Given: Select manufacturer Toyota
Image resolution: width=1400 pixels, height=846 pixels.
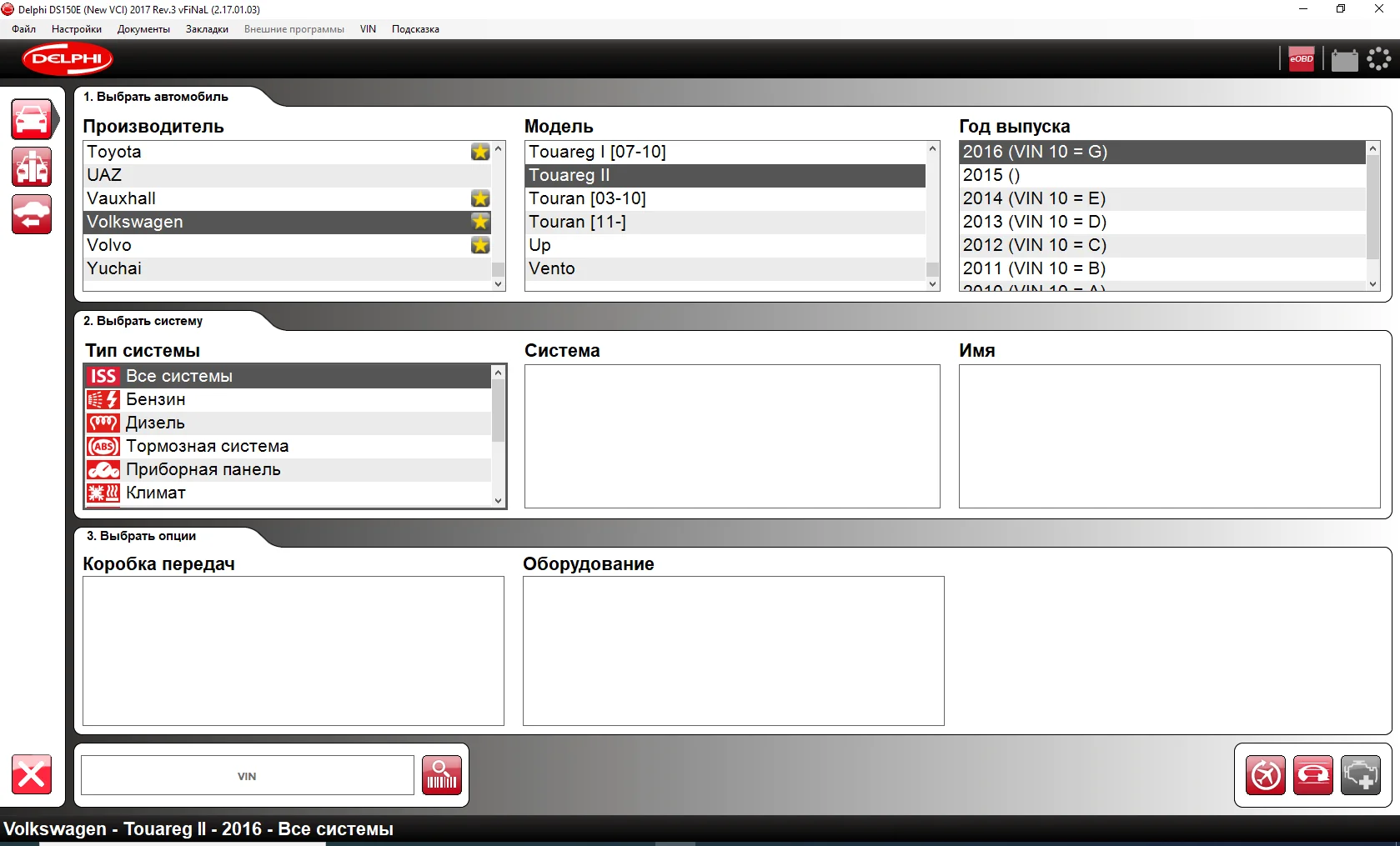Looking at the screenshot, I should (x=288, y=152).
